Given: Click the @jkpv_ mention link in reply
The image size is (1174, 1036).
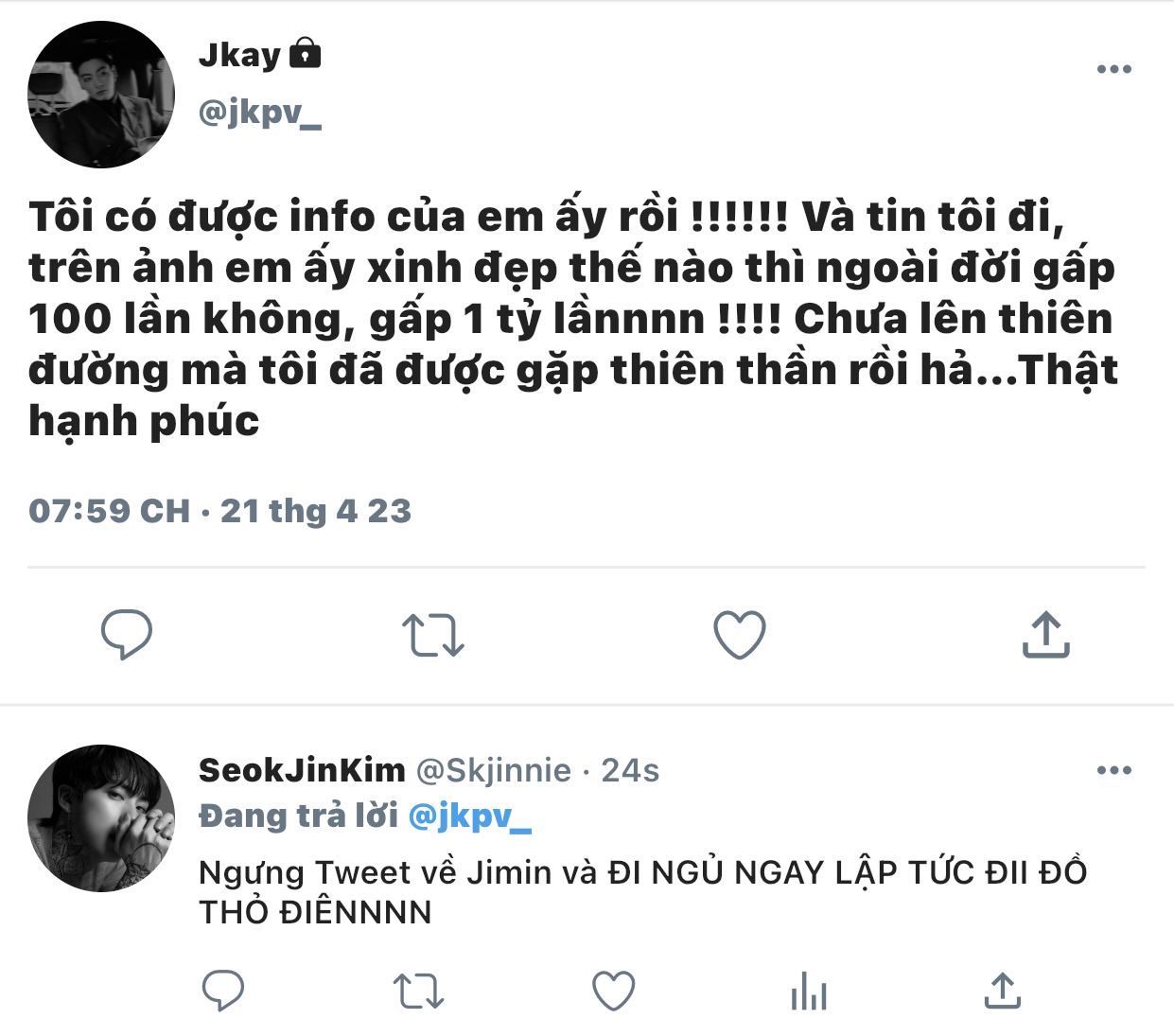Looking at the screenshot, I should click(x=469, y=816).
